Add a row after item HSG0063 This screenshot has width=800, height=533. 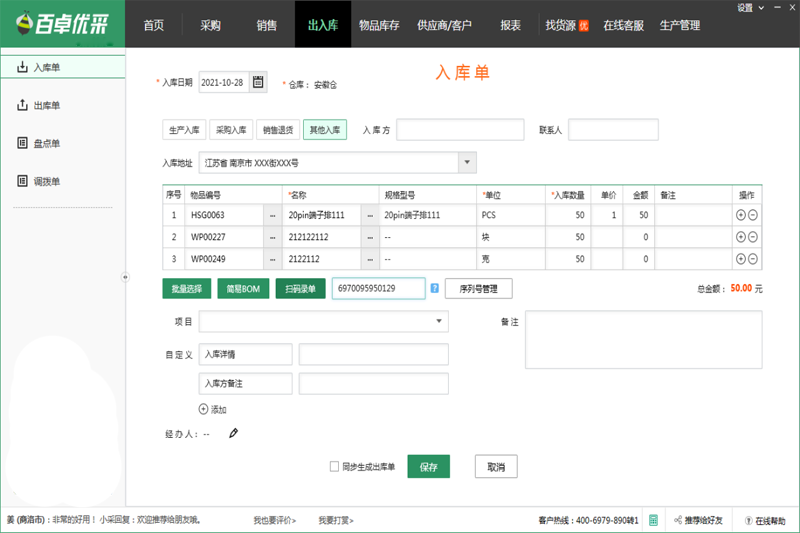741,215
